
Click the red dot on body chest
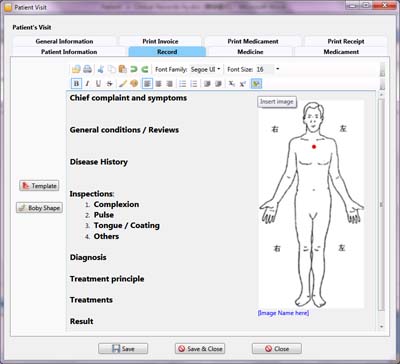tap(314, 147)
